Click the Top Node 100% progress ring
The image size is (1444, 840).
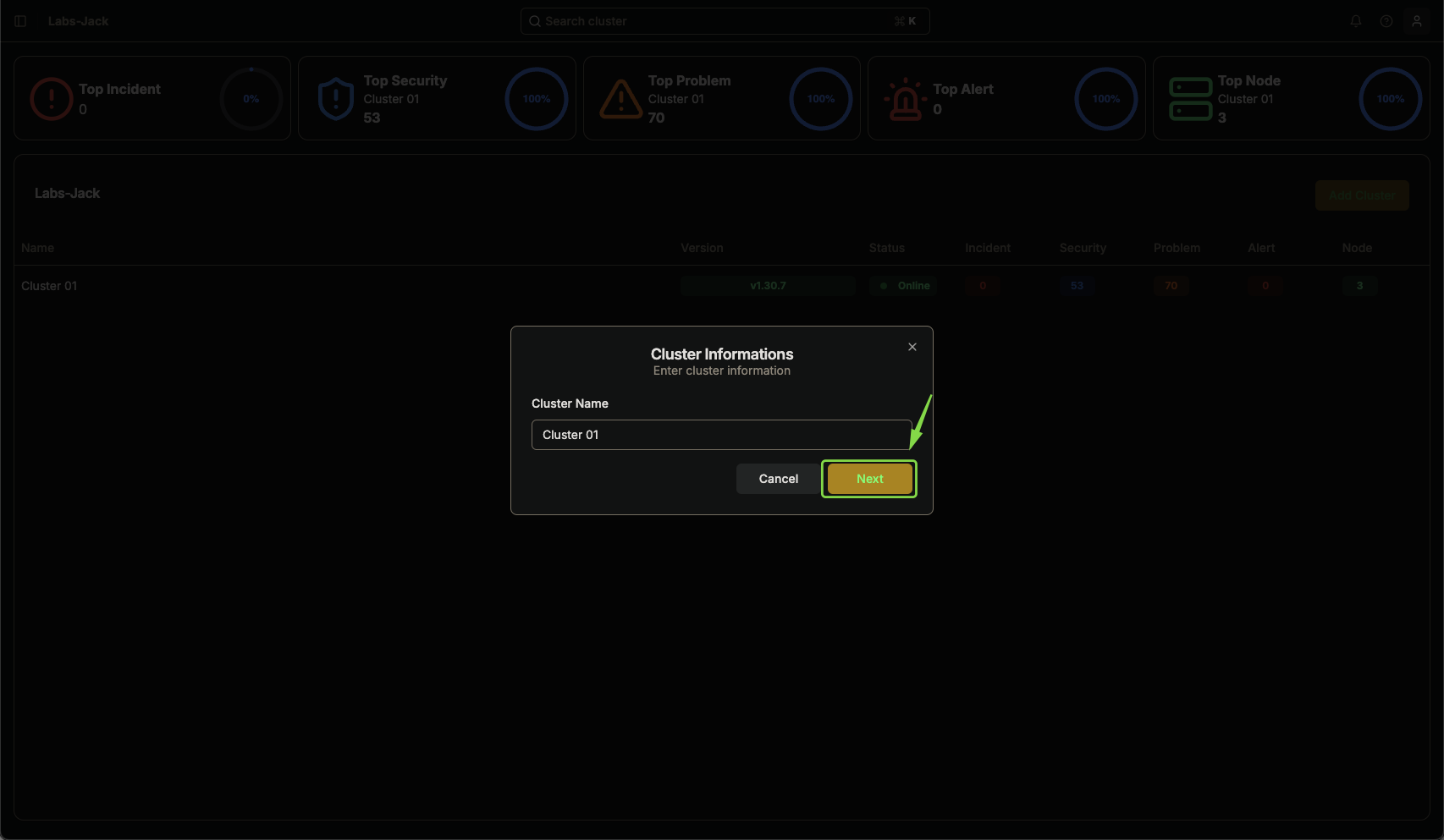(x=1391, y=99)
